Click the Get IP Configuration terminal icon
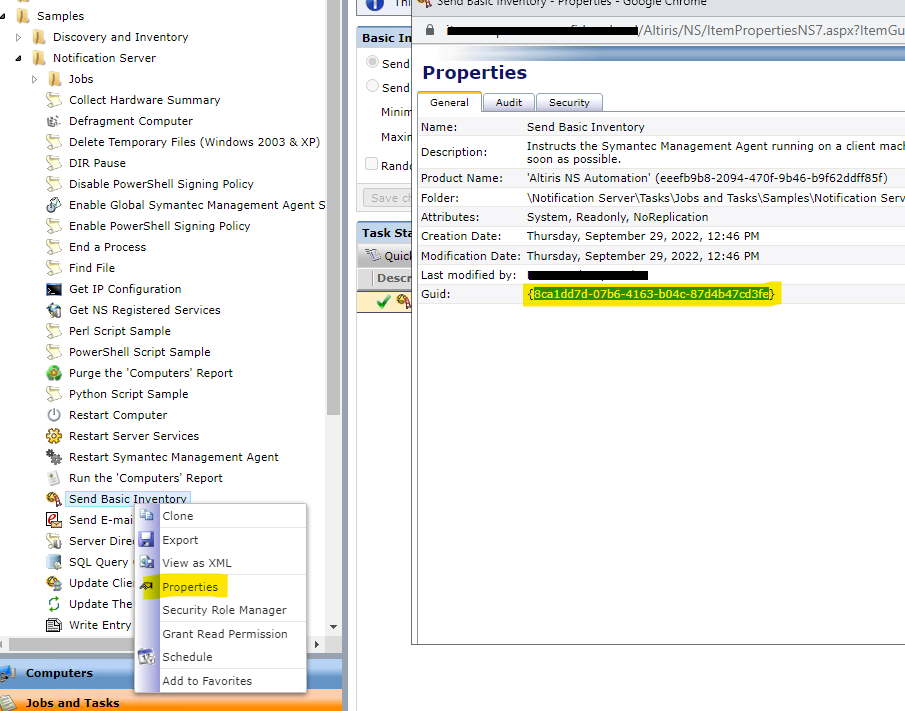 [54, 289]
